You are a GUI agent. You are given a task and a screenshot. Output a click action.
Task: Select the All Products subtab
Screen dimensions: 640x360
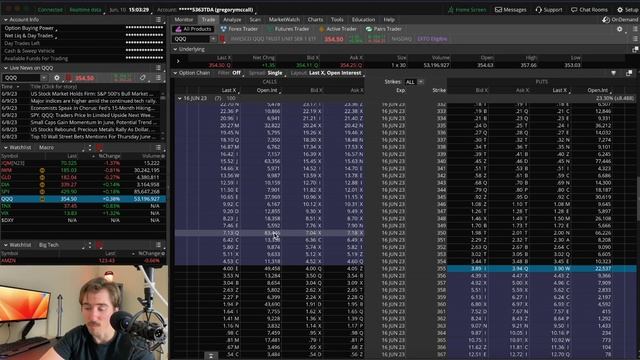click(193, 29)
